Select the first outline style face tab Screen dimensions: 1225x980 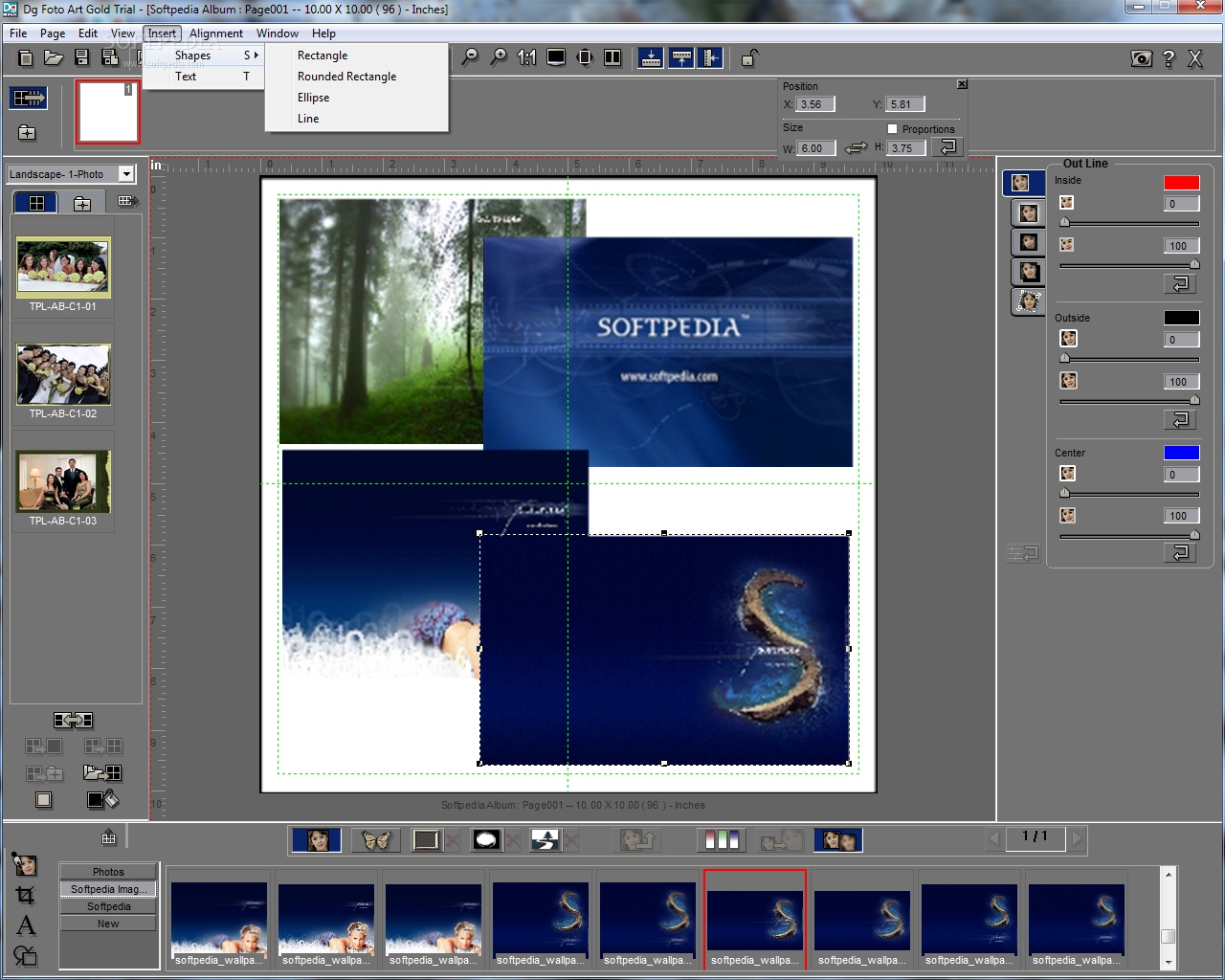1022,183
